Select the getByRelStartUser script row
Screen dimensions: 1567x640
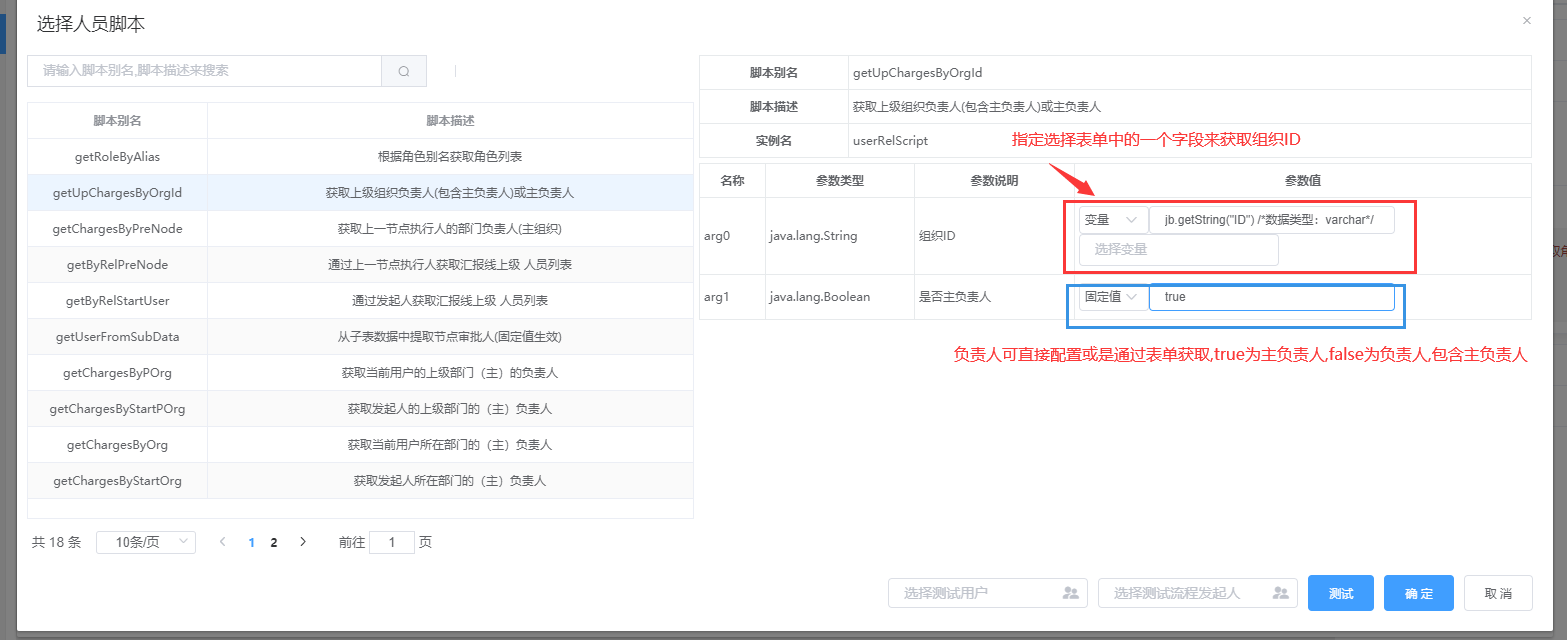tap(360, 301)
